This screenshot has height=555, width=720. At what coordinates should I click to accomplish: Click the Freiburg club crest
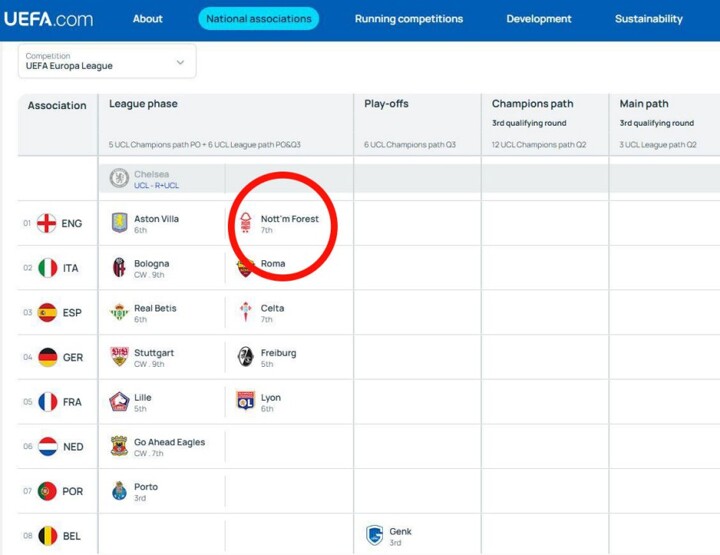(x=246, y=357)
